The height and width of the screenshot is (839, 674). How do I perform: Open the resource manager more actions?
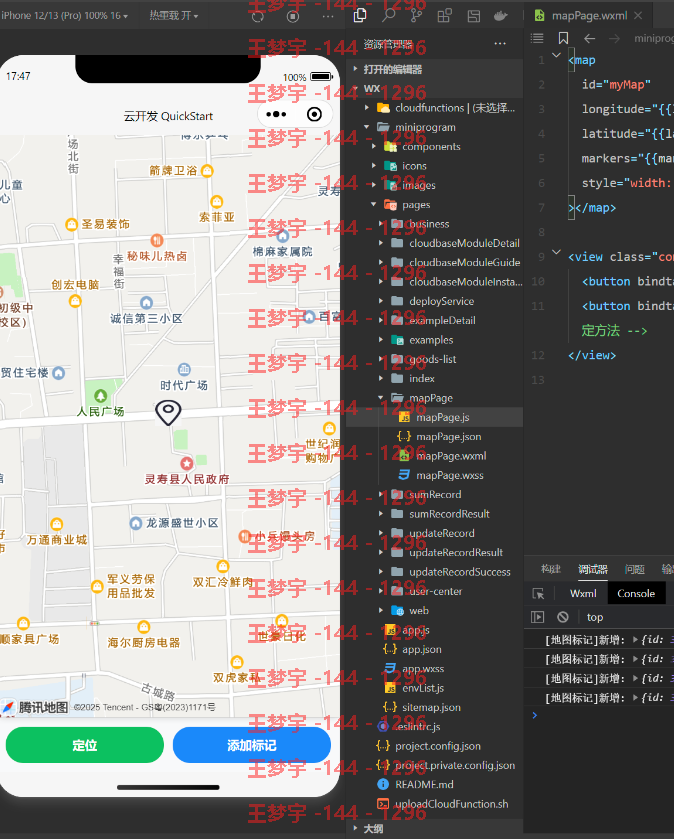tap(500, 44)
